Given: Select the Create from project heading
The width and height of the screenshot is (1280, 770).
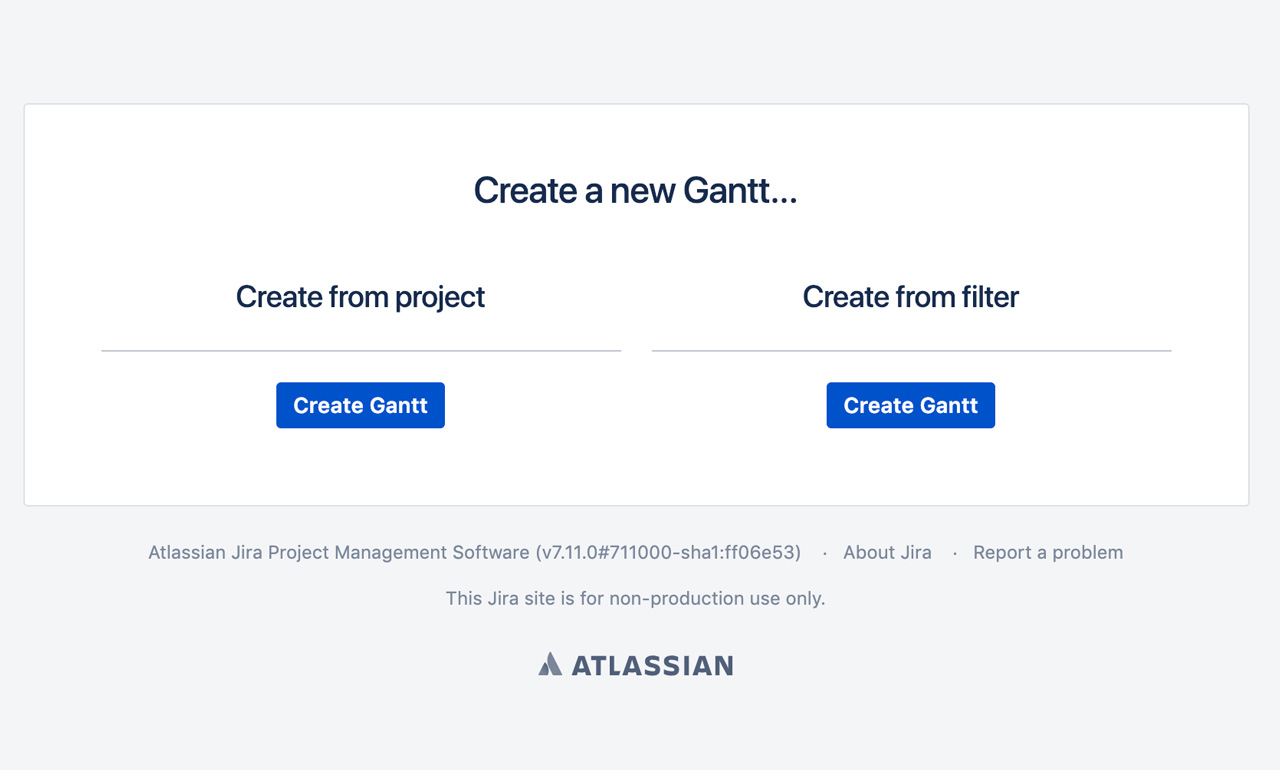Looking at the screenshot, I should (x=360, y=296).
